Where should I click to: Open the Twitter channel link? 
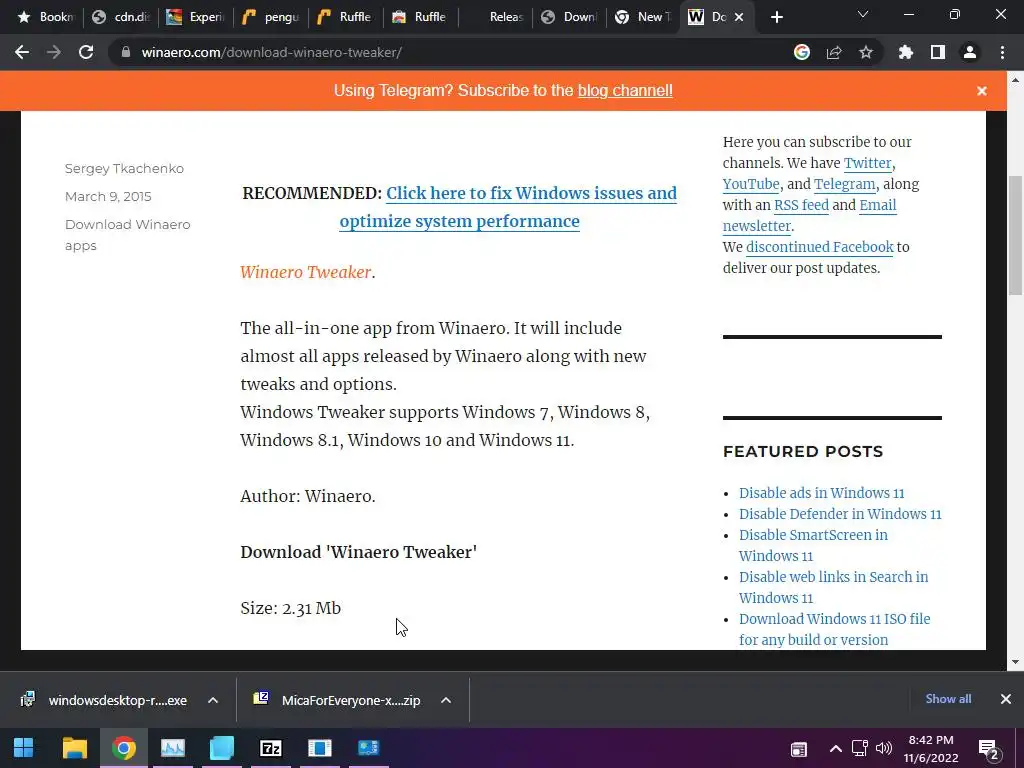pyautogui.click(x=867, y=163)
